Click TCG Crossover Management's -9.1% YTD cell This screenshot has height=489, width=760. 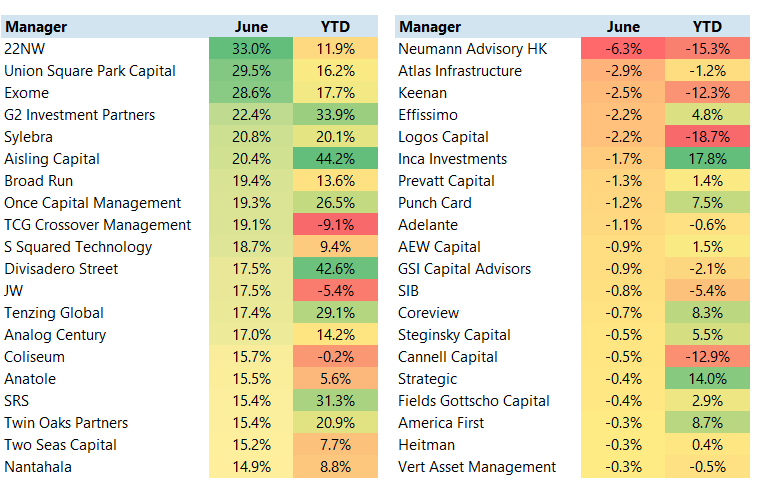[x=335, y=225]
